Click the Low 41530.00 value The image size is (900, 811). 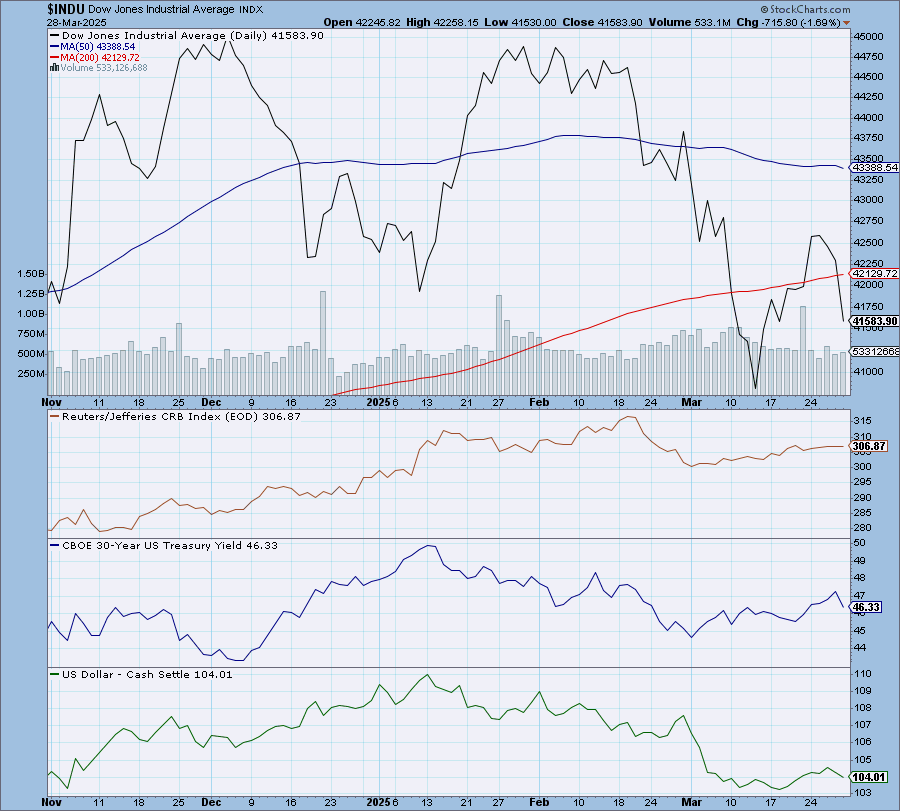coord(520,22)
